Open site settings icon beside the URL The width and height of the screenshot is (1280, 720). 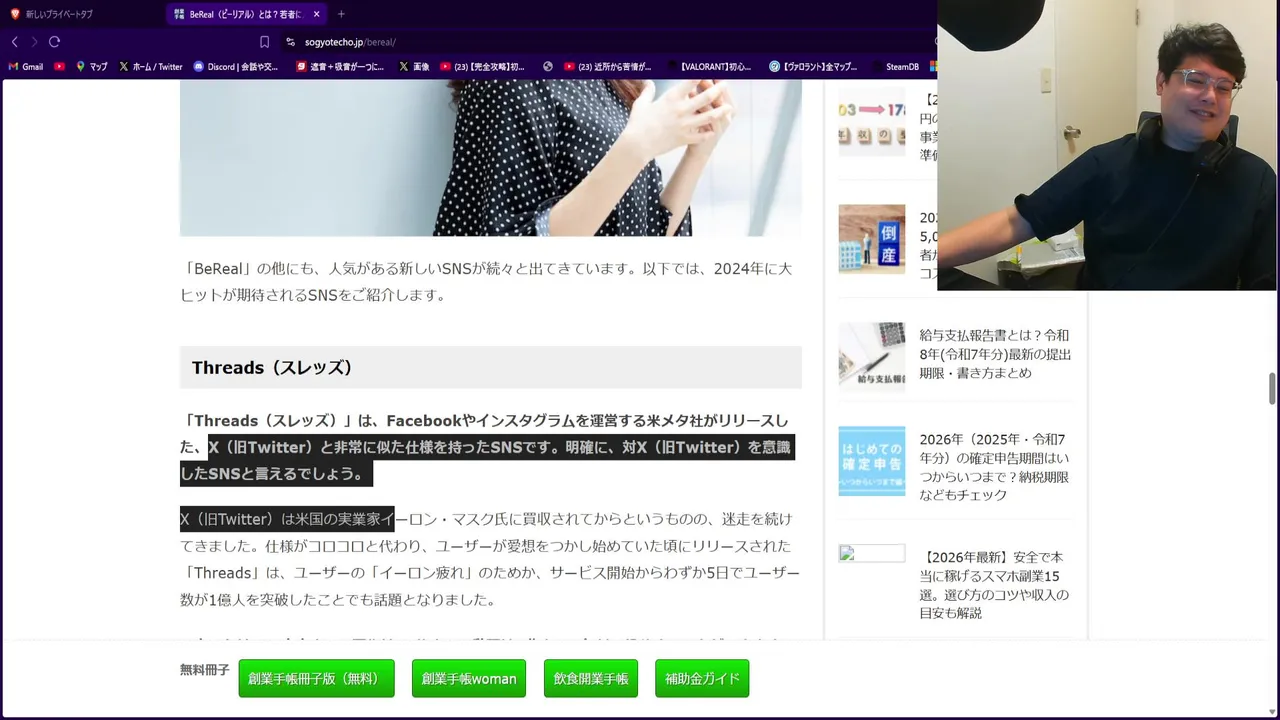pyautogui.click(x=290, y=42)
